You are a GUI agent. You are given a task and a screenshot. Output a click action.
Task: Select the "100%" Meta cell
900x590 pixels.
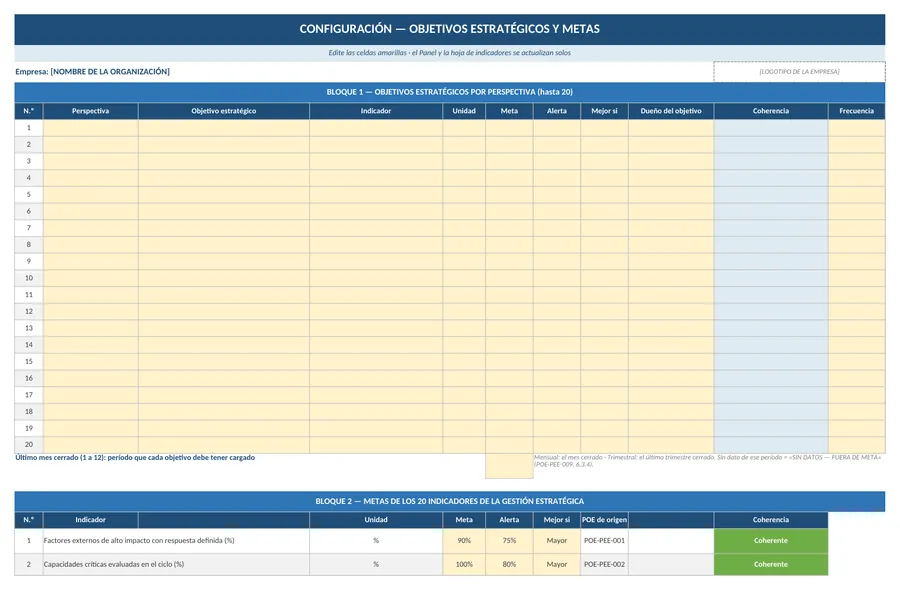pos(464,564)
